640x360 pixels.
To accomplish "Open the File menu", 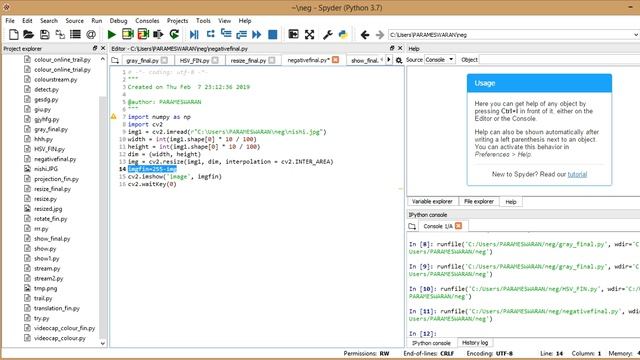I will (10, 20).
